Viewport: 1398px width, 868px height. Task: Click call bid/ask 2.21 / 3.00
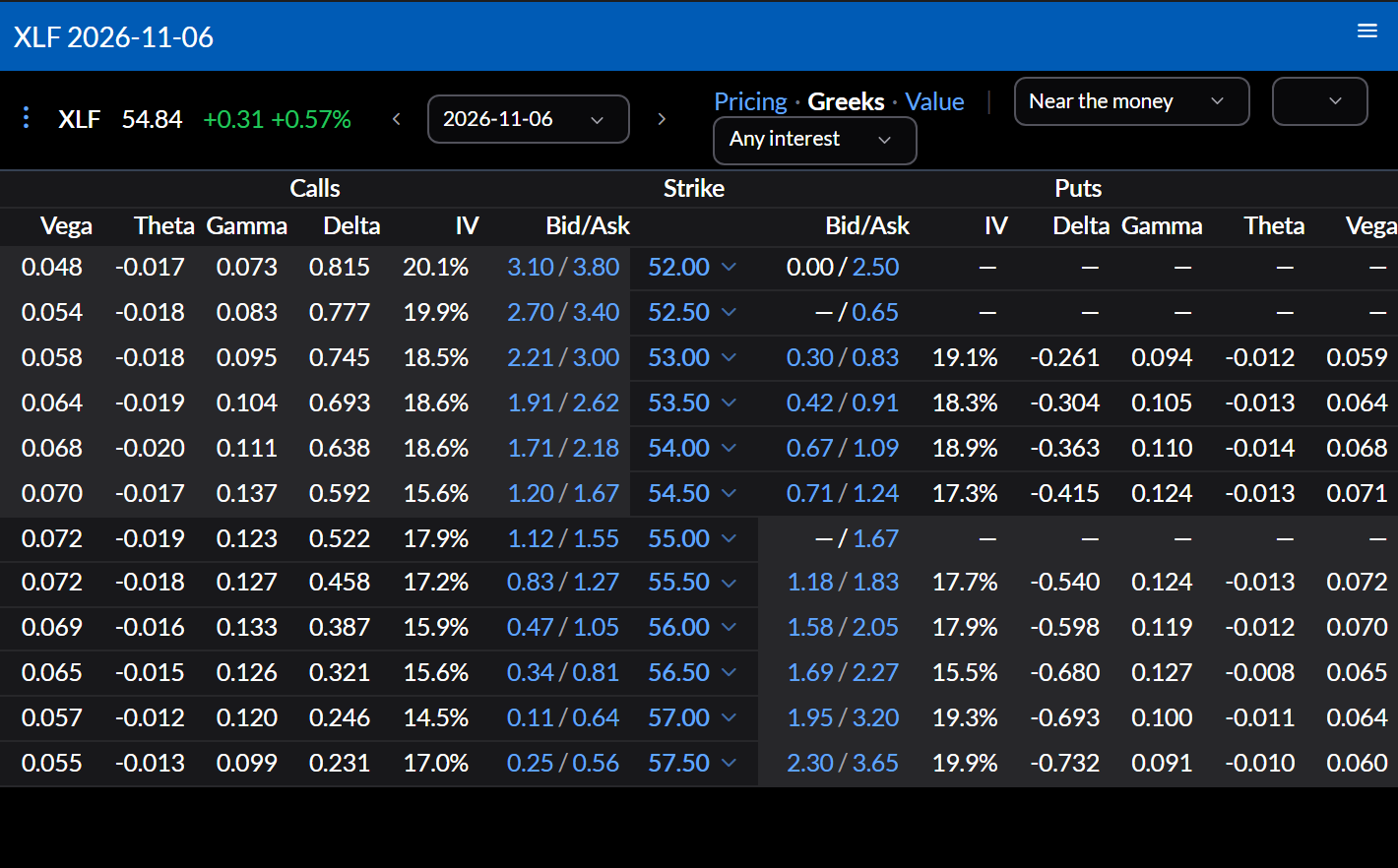coord(563,357)
